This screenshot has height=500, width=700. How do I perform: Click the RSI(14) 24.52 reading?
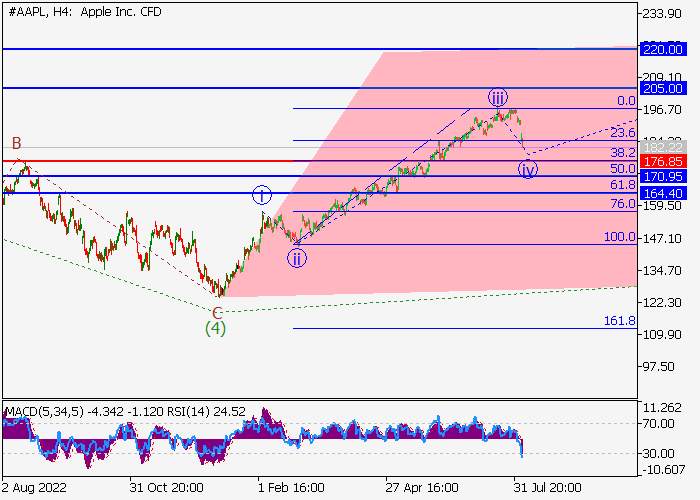[x=206, y=411]
